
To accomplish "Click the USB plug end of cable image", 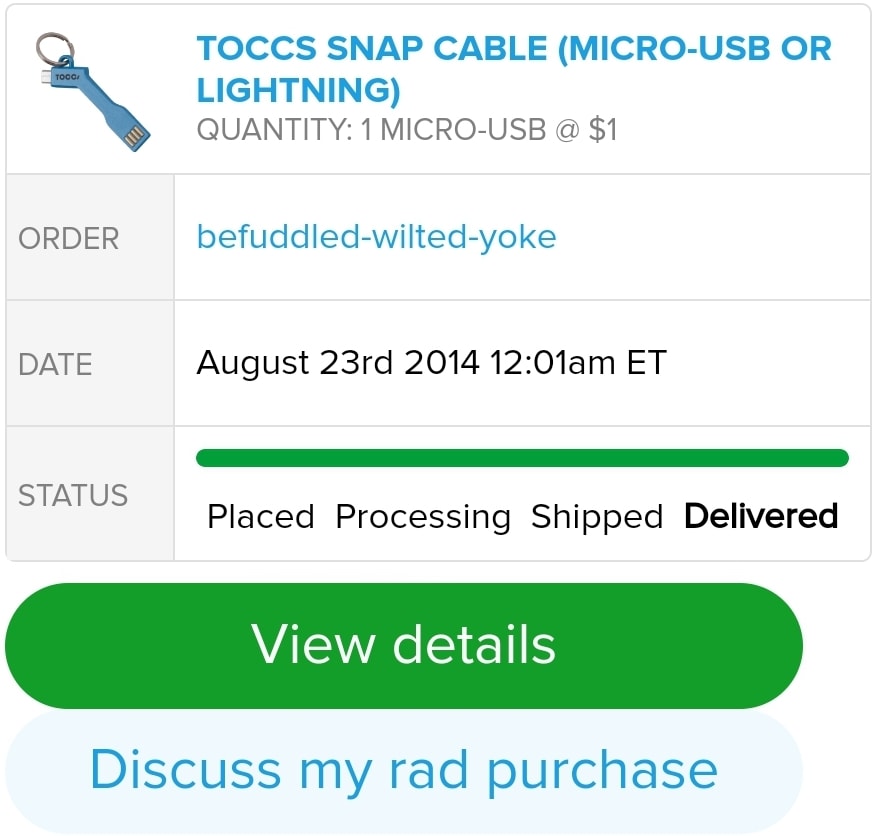I will tap(136, 133).
